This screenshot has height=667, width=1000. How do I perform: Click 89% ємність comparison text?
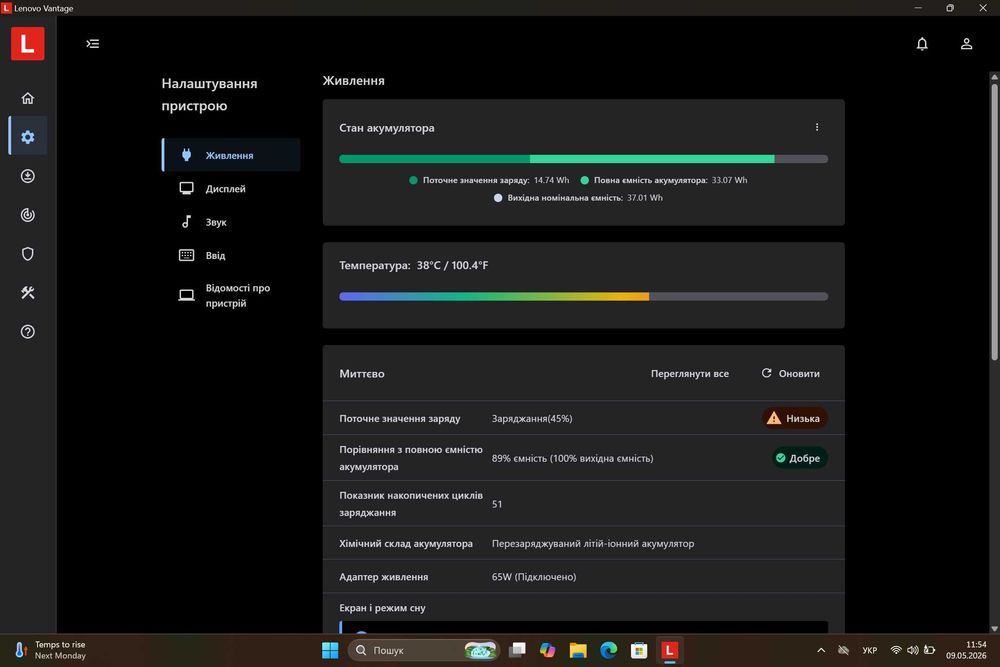(x=572, y=458)
